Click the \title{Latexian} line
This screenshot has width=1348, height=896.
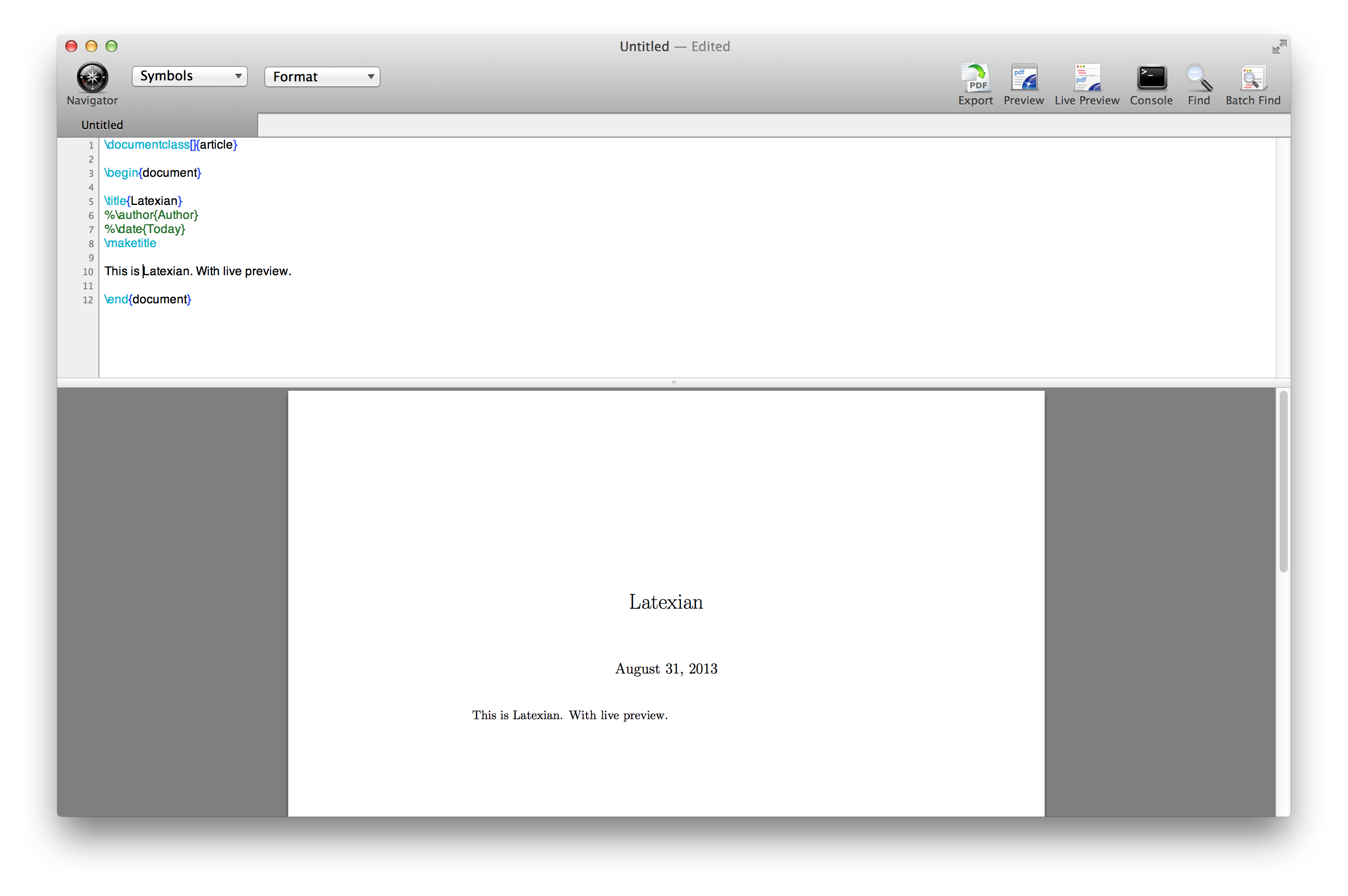pyautogui.click(x=143, y=200)
